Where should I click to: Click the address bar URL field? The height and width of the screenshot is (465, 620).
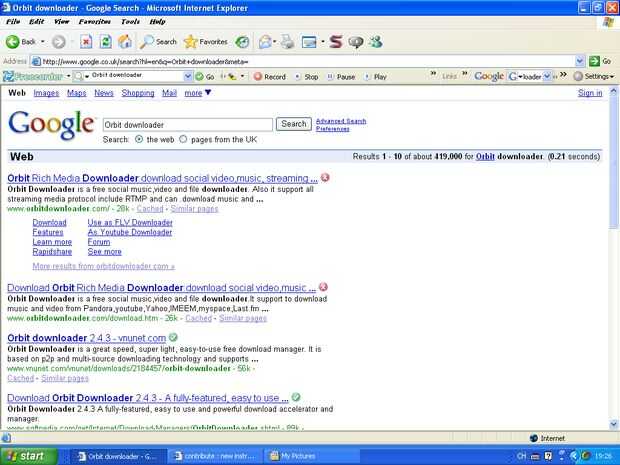303,61
